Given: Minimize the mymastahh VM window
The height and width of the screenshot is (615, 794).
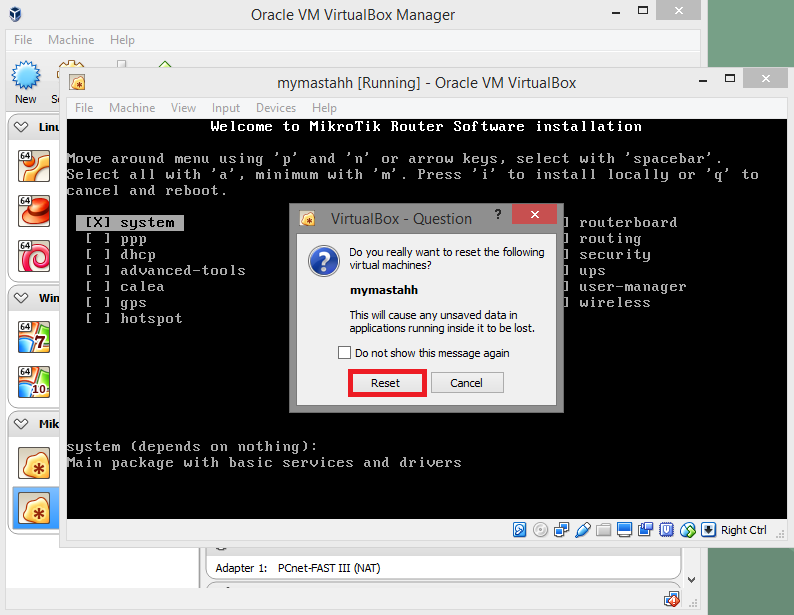Looking at the screenshot, I should tap(703, 80).
